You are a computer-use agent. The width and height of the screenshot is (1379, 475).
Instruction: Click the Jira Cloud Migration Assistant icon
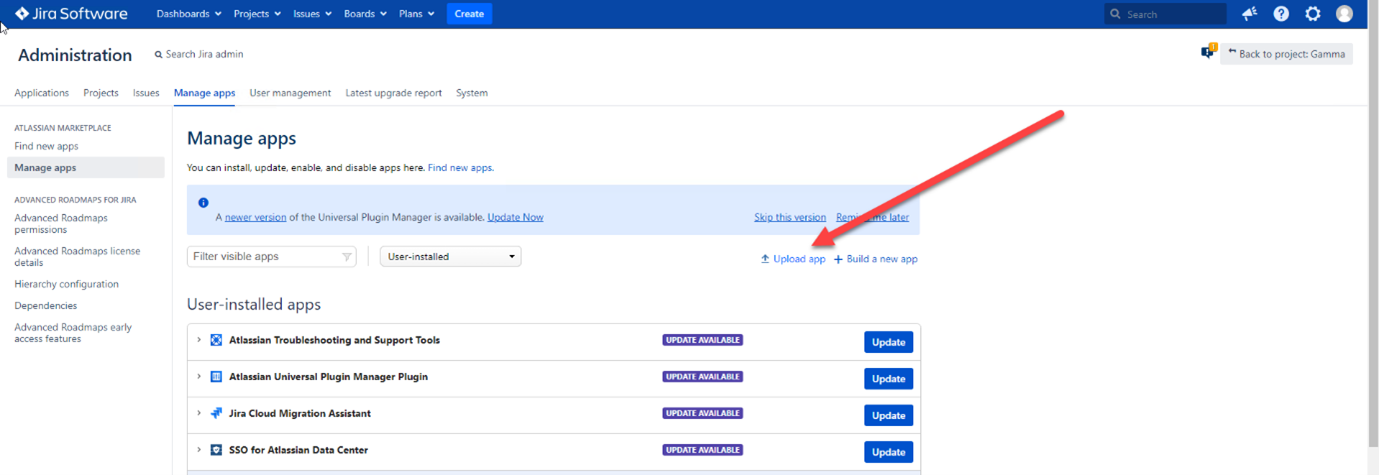(216, 414)
